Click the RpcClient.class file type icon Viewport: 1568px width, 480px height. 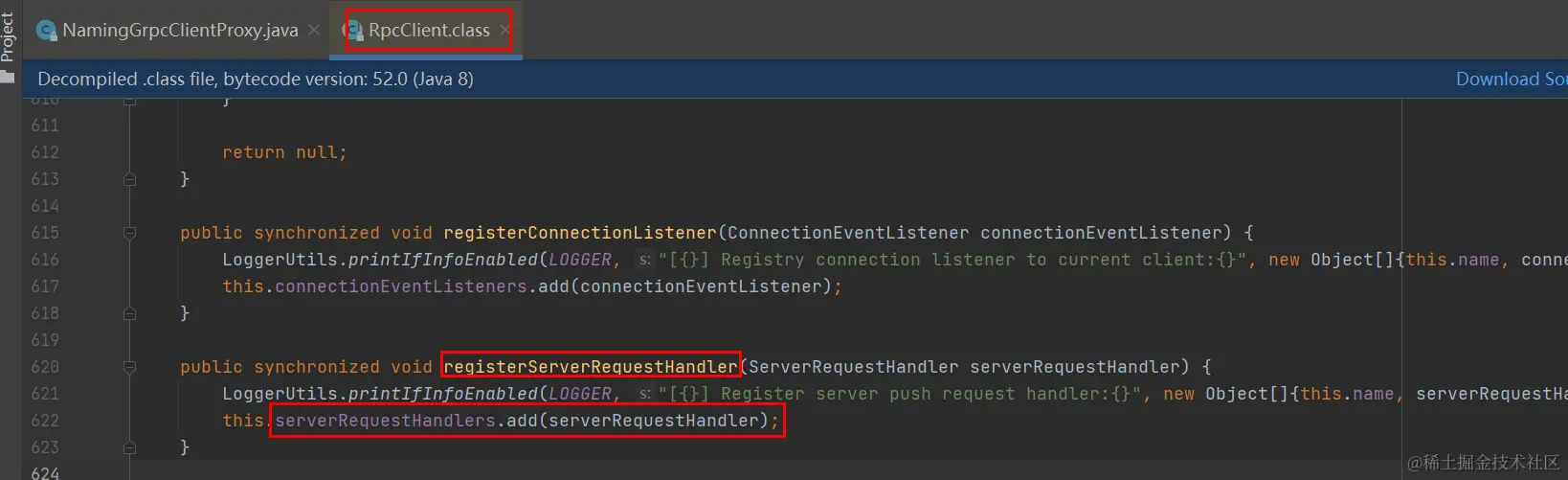[353, 31]
